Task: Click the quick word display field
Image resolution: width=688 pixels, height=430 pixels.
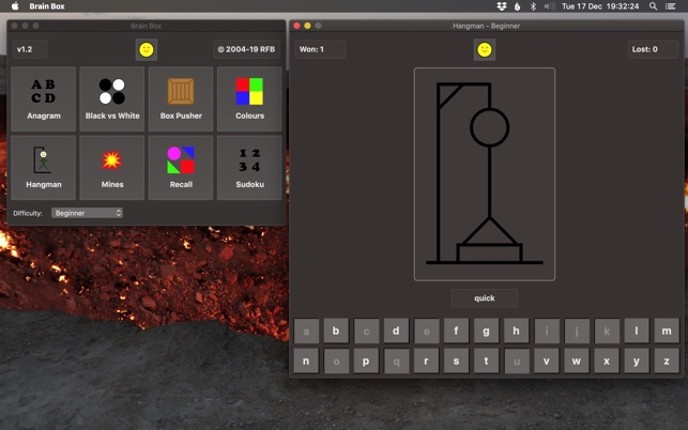Action: pos(484,298)
